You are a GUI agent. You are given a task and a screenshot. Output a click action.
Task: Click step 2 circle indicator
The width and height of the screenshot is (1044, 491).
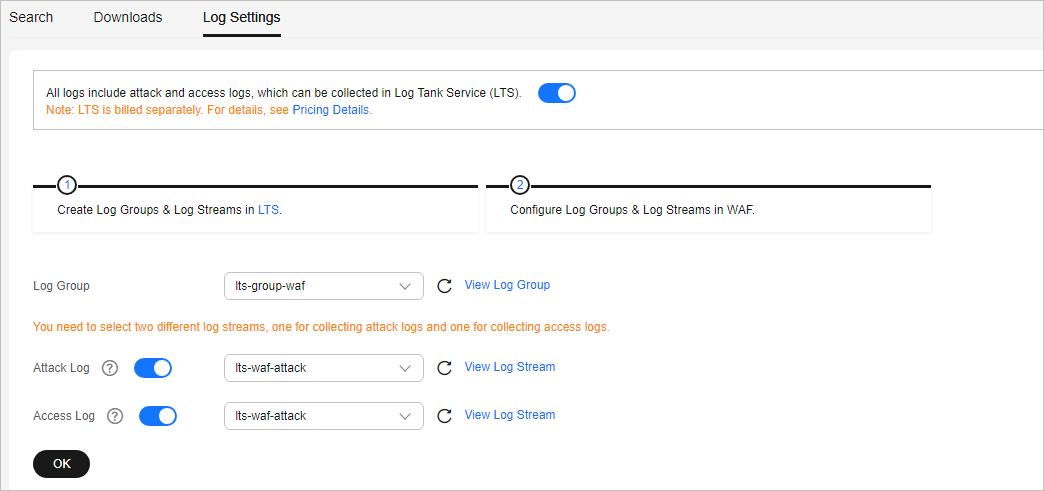pos(520,185)
